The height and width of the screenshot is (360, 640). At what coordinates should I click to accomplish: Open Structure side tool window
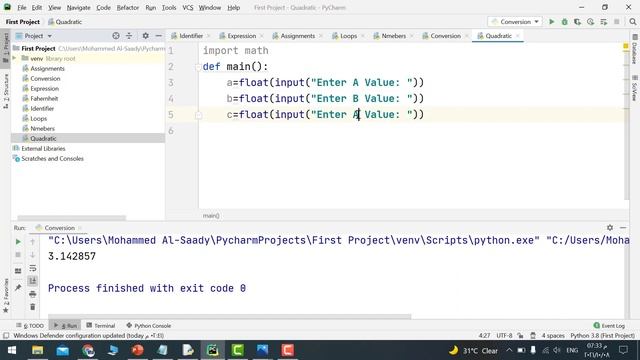click(6, 91)
